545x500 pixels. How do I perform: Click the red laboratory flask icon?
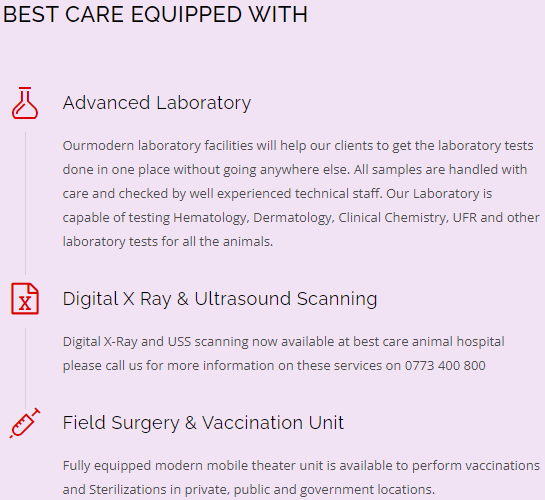click(x=25, y=103)
